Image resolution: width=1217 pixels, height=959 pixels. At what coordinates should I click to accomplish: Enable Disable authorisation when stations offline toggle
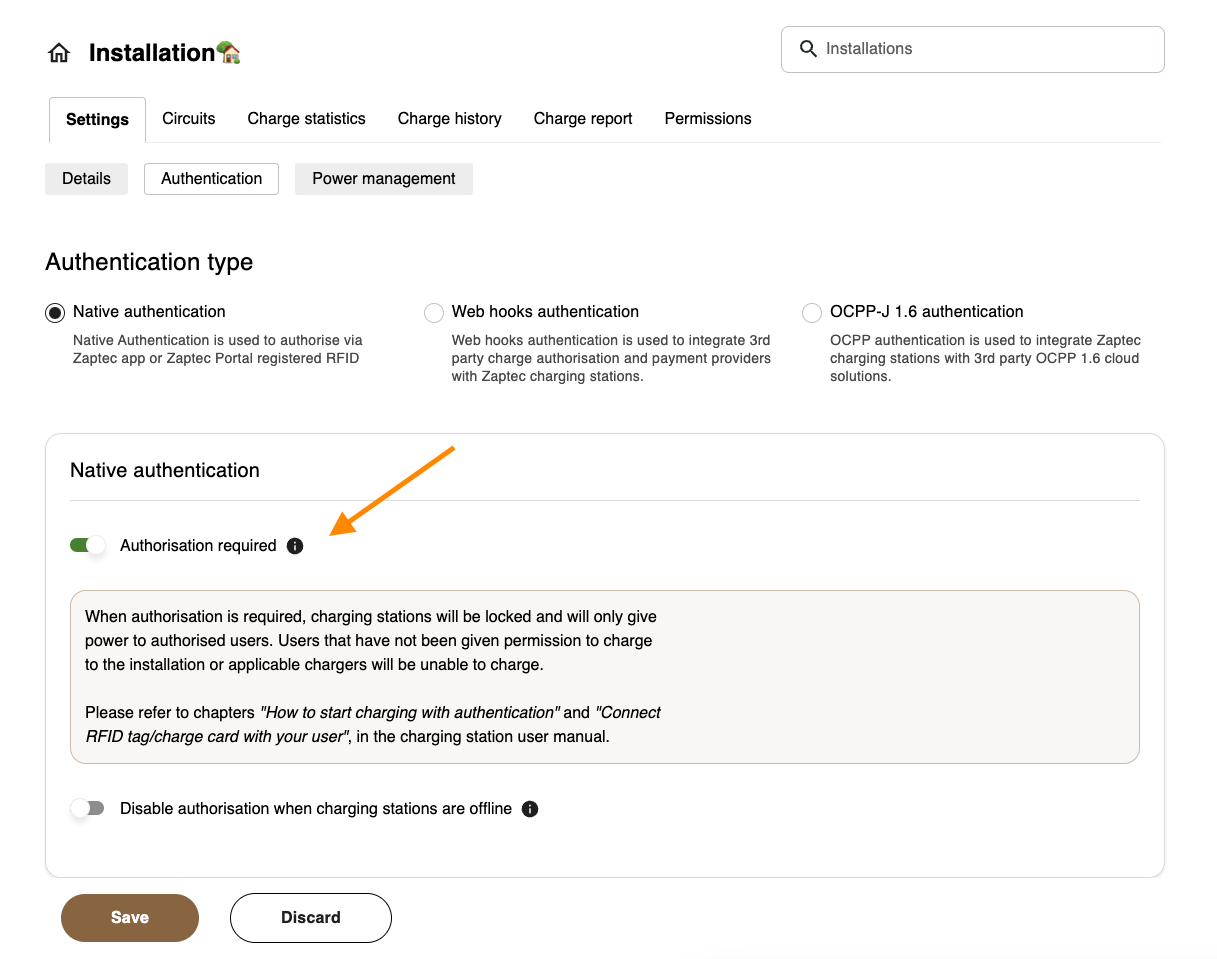pyautogui.click(x=87, y=809)
